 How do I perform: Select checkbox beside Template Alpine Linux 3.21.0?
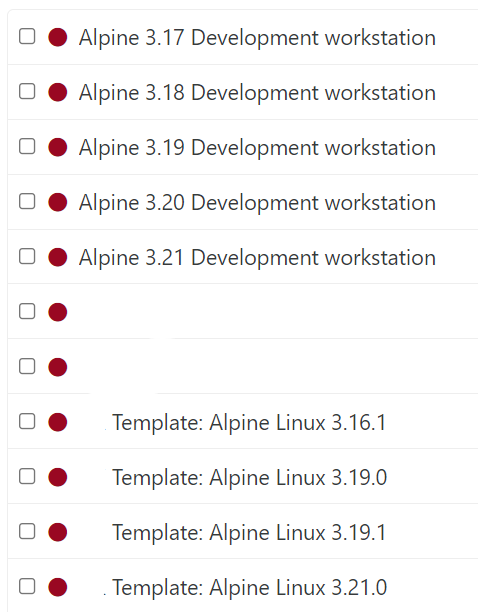(x=27, y=586)
